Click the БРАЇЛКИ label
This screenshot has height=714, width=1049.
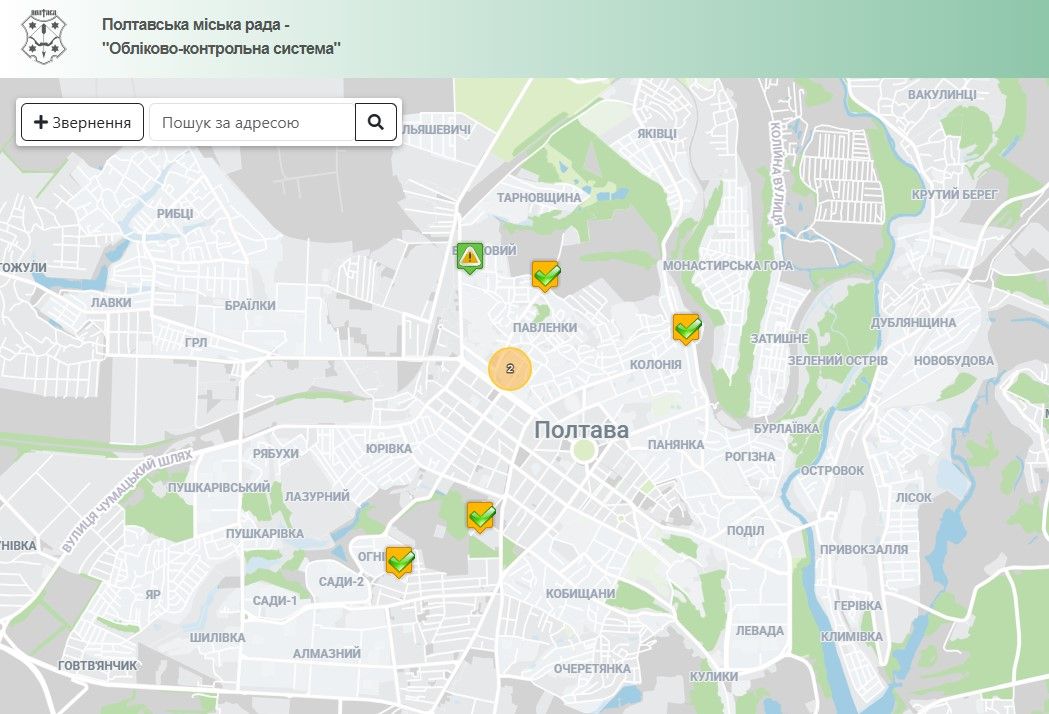pyautogui.click(x=250, y=306)
